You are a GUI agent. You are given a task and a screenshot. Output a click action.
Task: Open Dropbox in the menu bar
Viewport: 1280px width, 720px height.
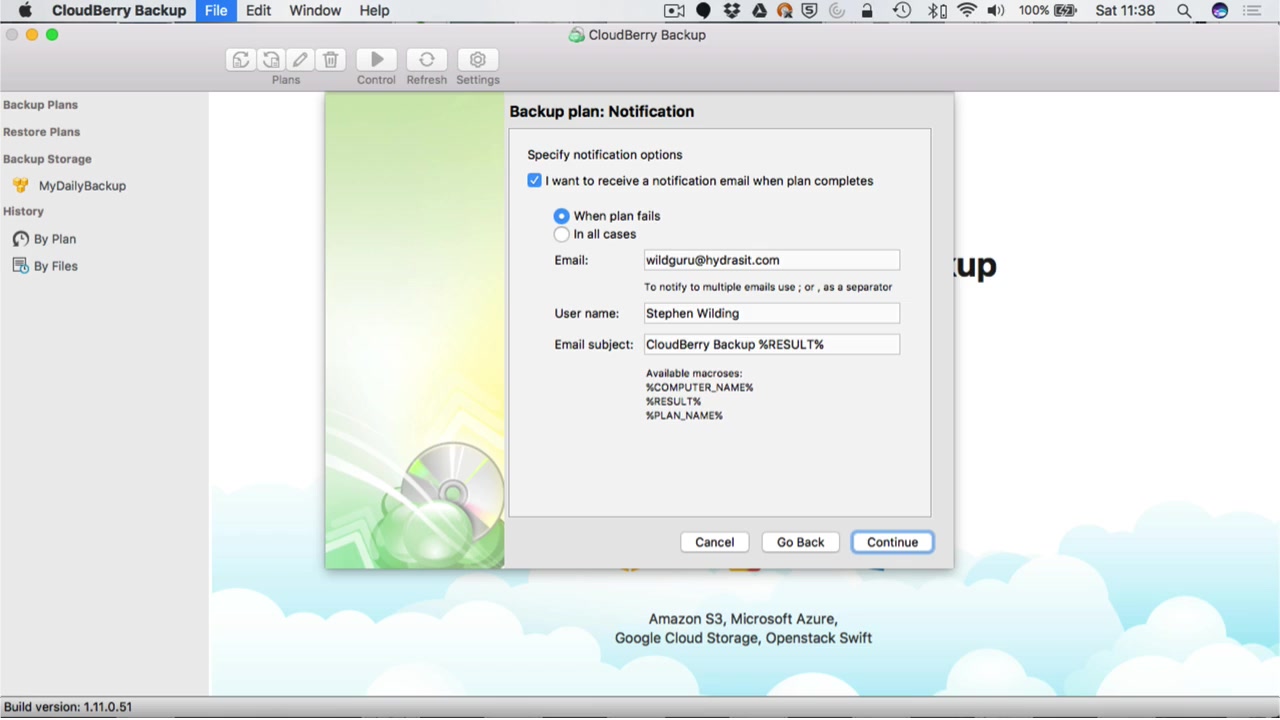[x=731, y=11]
